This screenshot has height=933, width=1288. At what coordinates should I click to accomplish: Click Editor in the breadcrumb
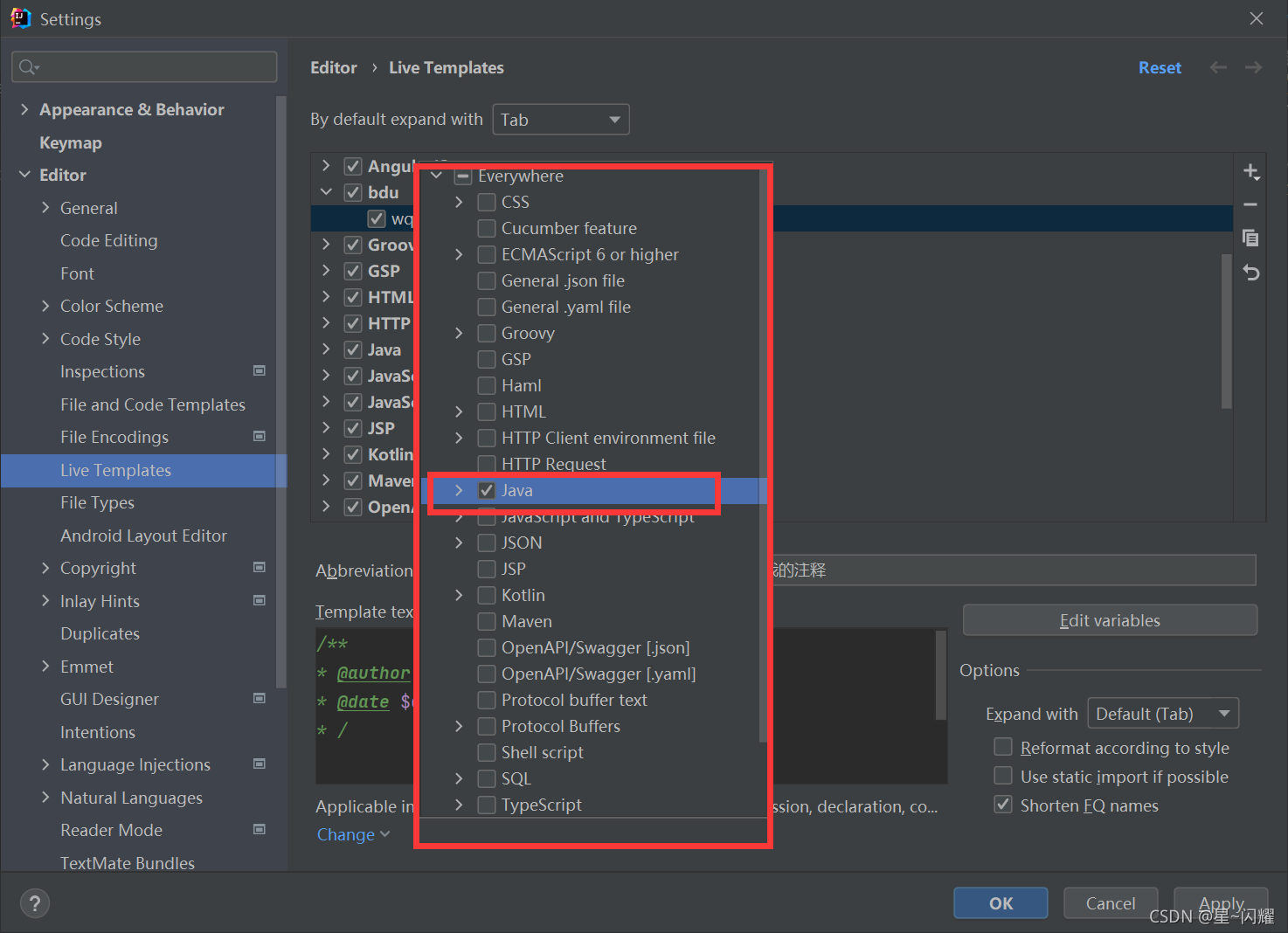(x=334, y=67)
